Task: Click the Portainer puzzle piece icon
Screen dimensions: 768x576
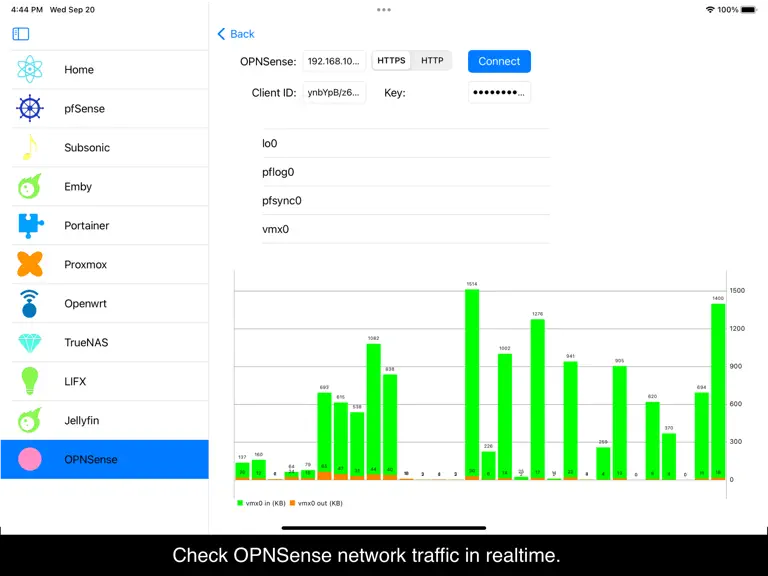Action: pyautogui.click(x=30, y=226)
